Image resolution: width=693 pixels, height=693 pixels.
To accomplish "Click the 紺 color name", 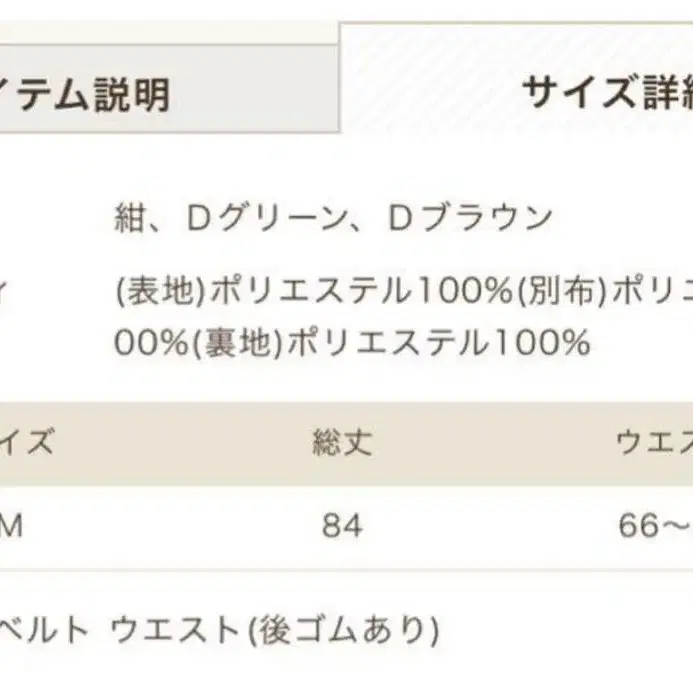I will 133,217.
